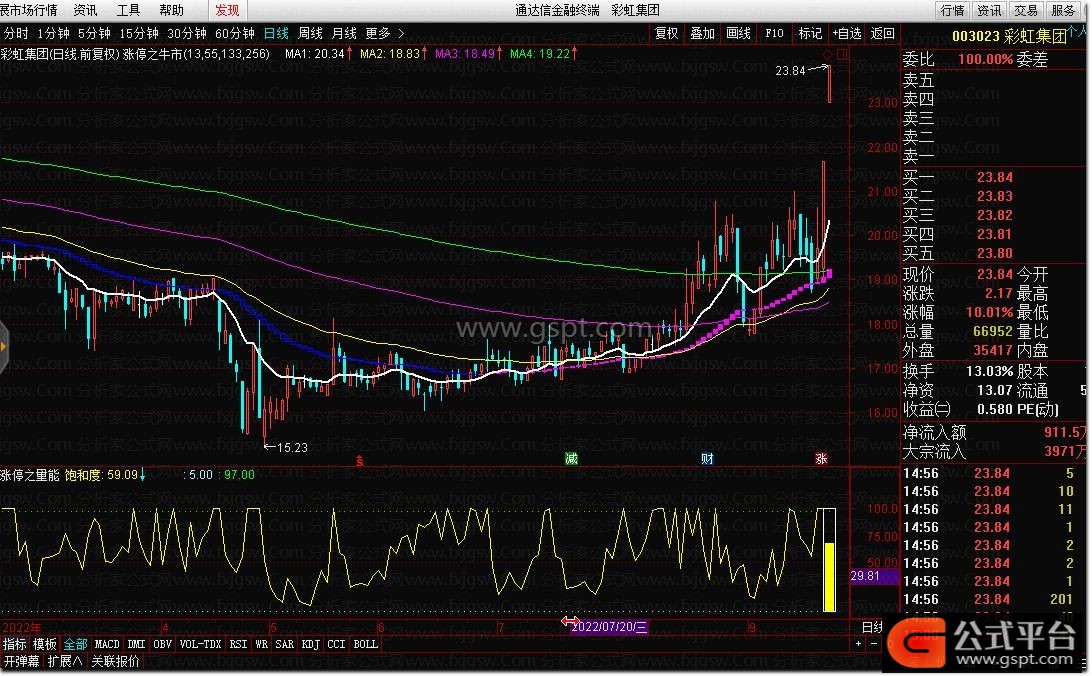The width and height of the screenshot is (1092, 676).
Task: Switch indicator to CCI
Action: click(x=336, y=644)
